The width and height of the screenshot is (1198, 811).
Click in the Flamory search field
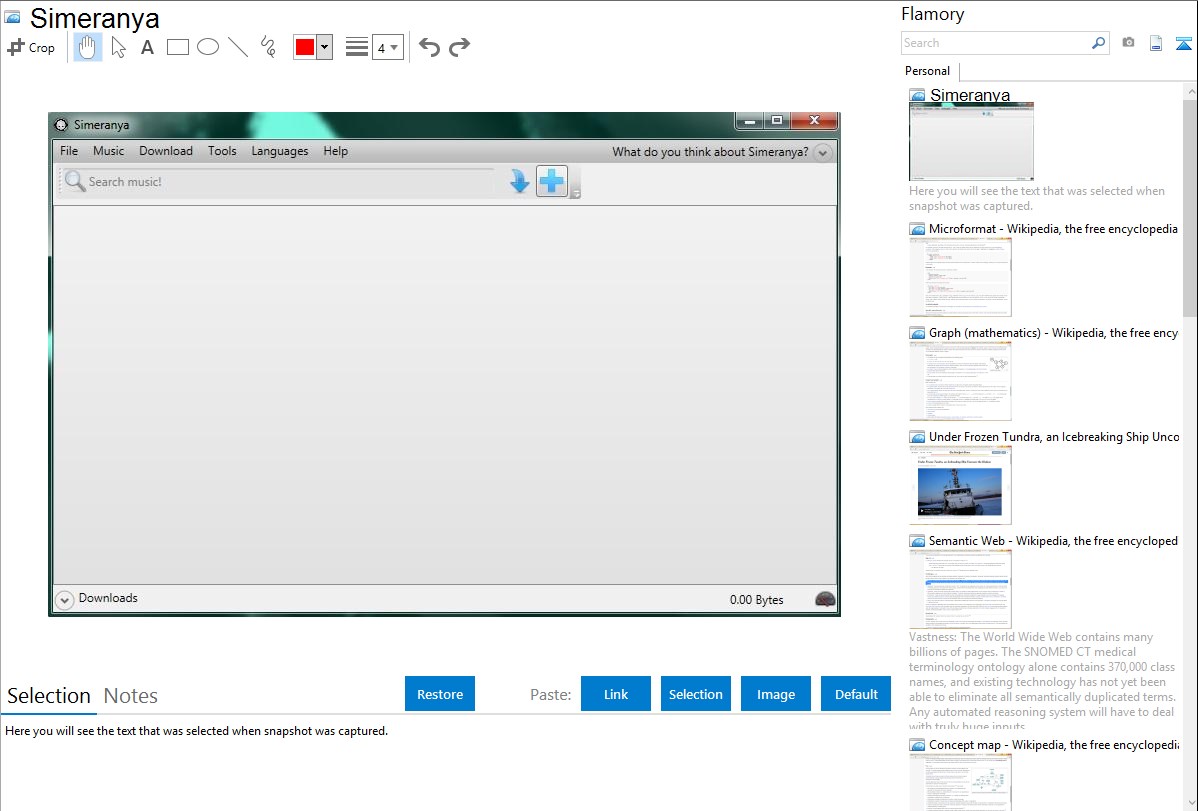995,43
